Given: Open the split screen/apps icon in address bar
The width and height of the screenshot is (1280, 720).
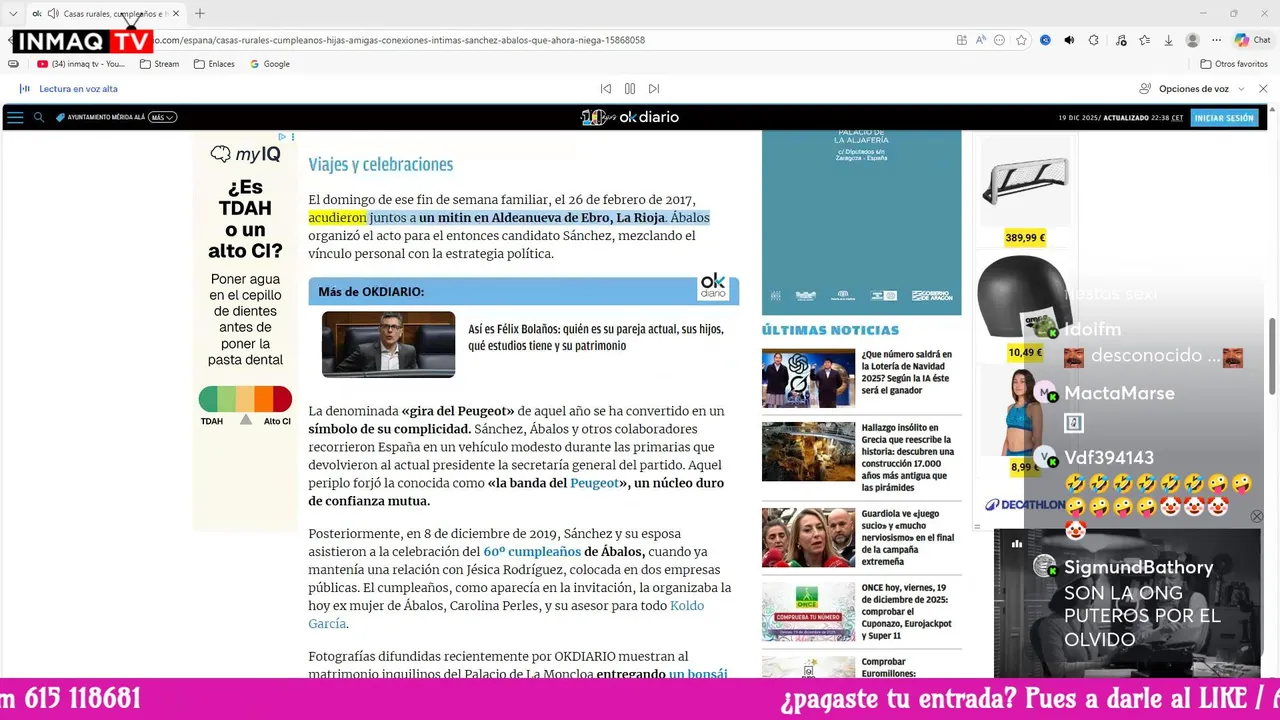Looking at the screenshot, I should tap(962, 40).
